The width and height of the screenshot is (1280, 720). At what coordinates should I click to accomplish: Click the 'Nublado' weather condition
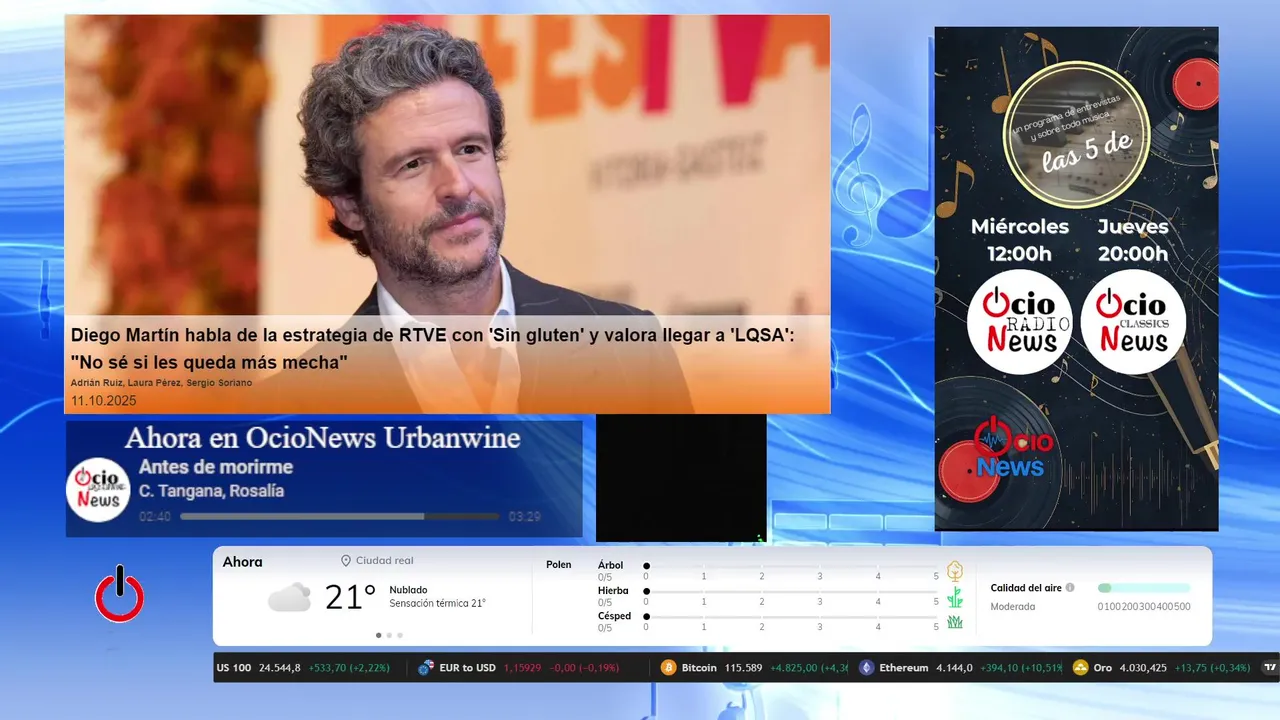pyautogui.click(x=408, y=590)
